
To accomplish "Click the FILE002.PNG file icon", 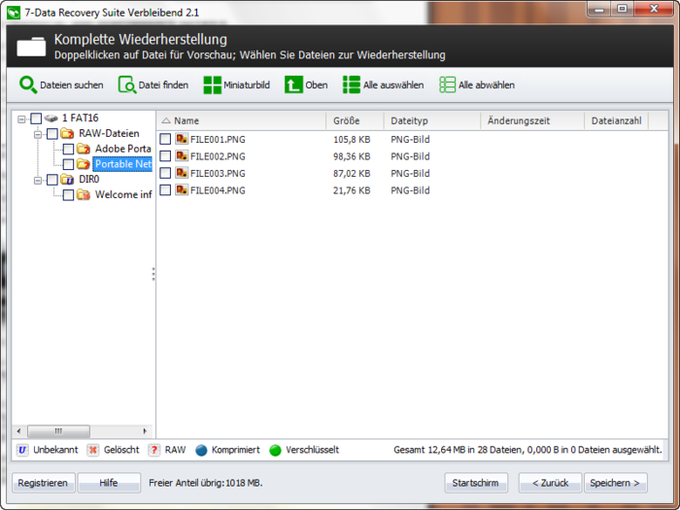I will (182, 156).
